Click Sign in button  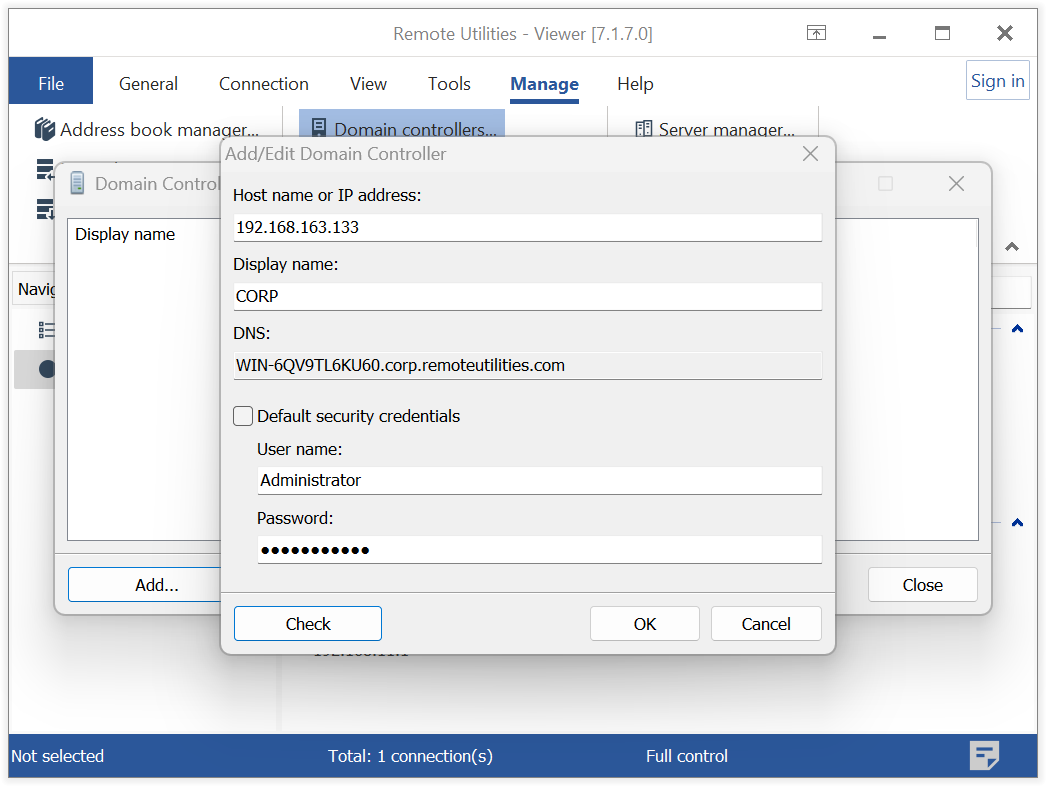997,81
